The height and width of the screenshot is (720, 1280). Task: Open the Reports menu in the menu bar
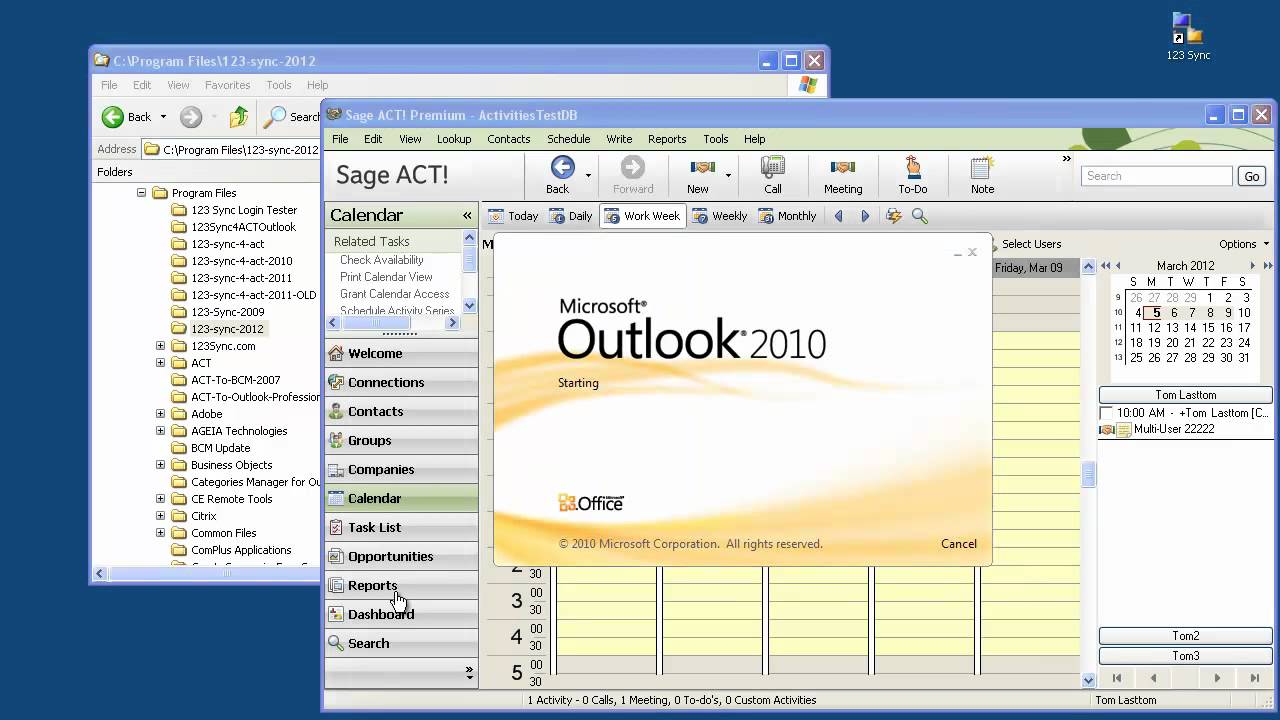(x=667, y=139)
